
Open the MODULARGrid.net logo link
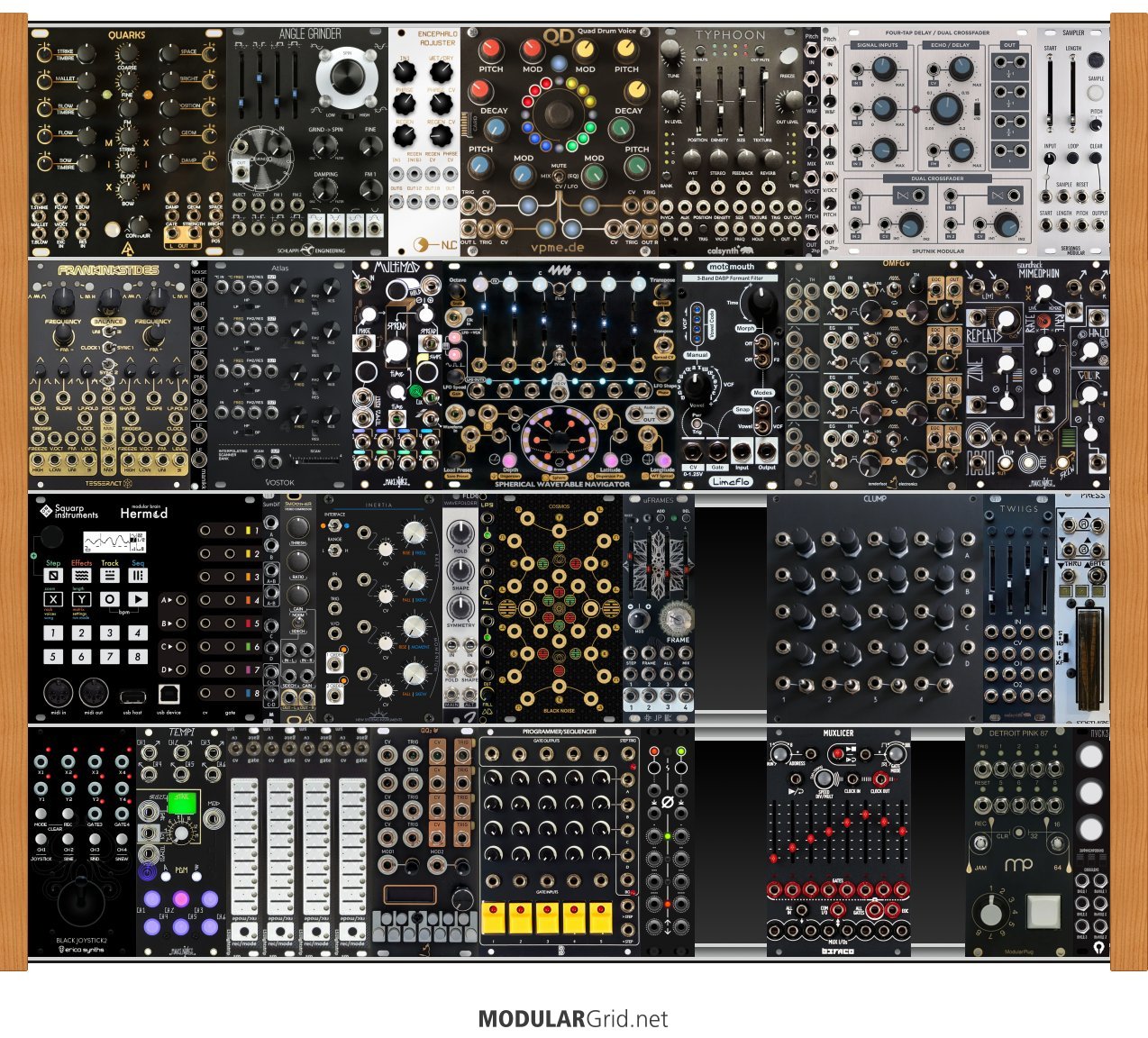[x=573, y=1019]
